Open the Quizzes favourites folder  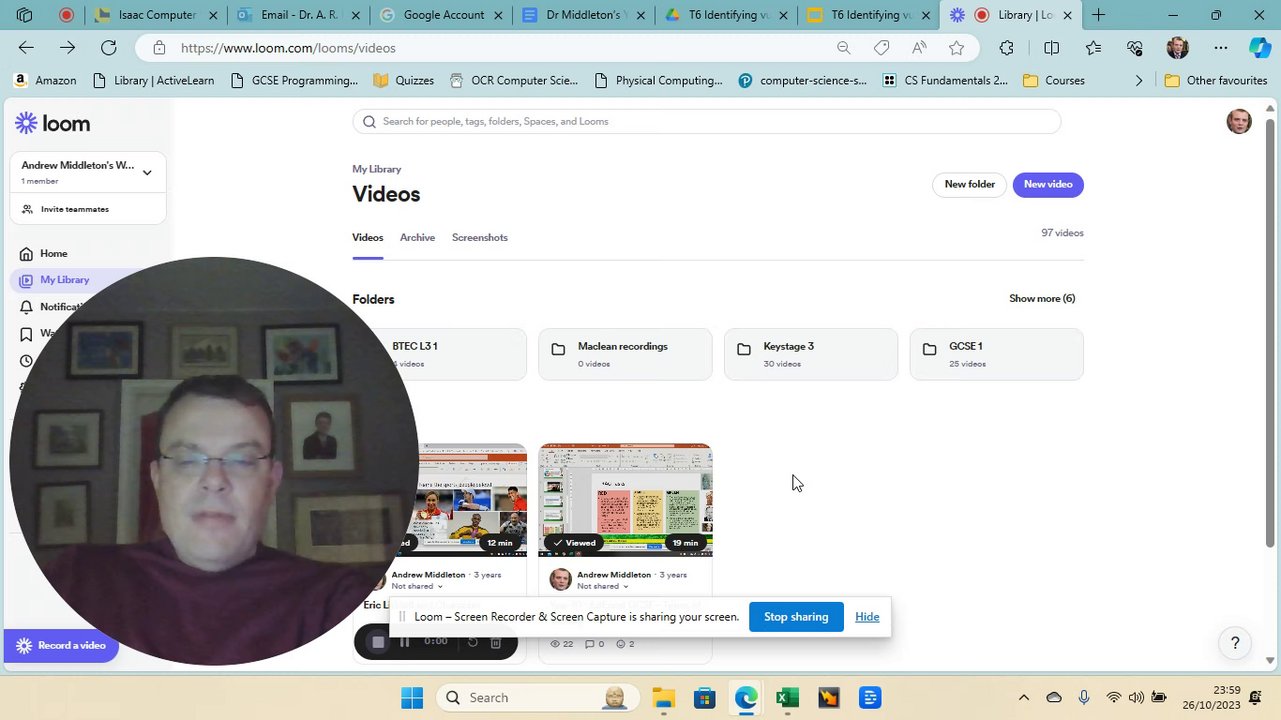click(x=403, y=81)
